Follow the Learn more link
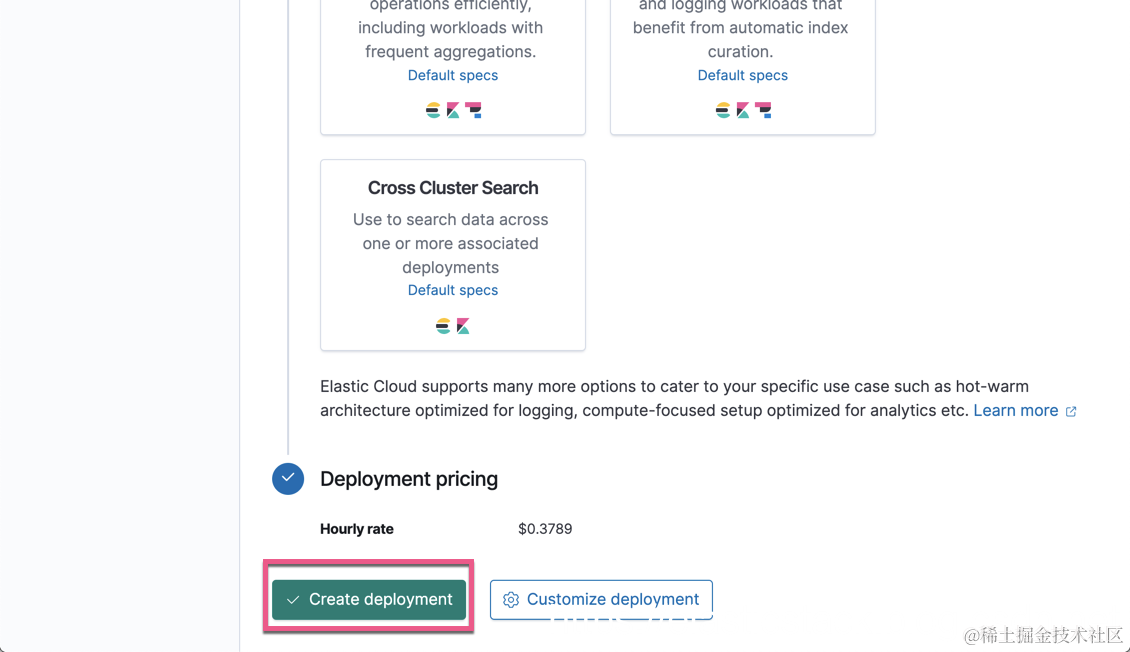Image resolution: width=1130 pixels, height=652 pixels. point(1016,410)
